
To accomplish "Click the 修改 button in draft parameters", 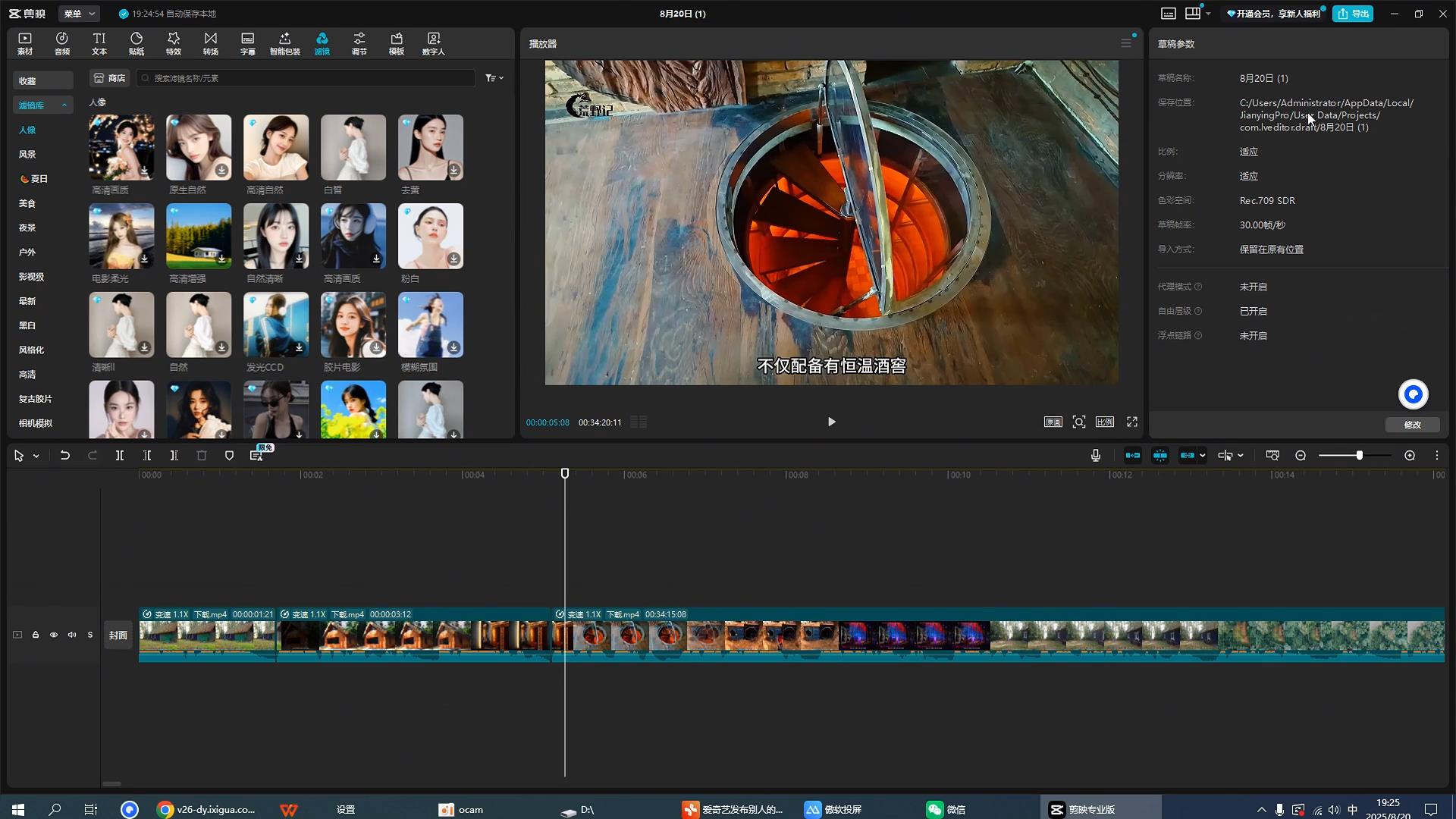I will tap(1412, 425).
